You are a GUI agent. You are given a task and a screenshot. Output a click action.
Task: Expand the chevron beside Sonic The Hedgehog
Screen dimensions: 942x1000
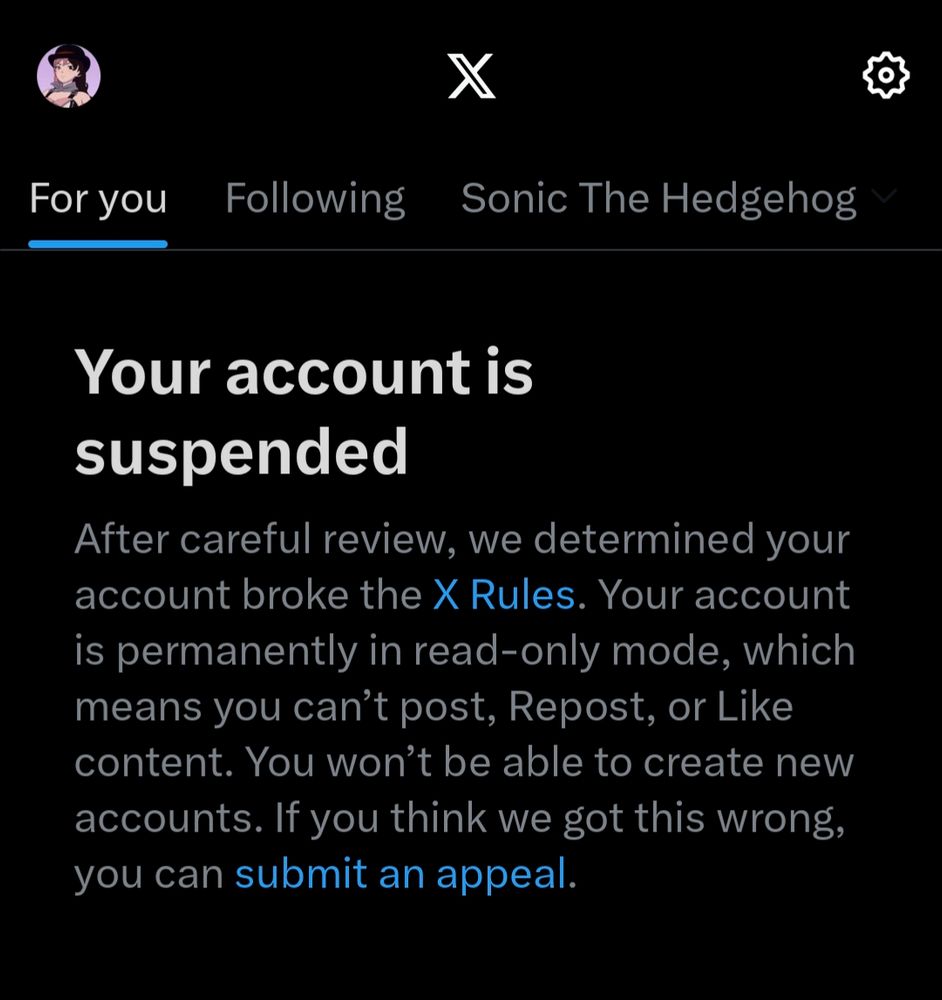click(882, 196)
